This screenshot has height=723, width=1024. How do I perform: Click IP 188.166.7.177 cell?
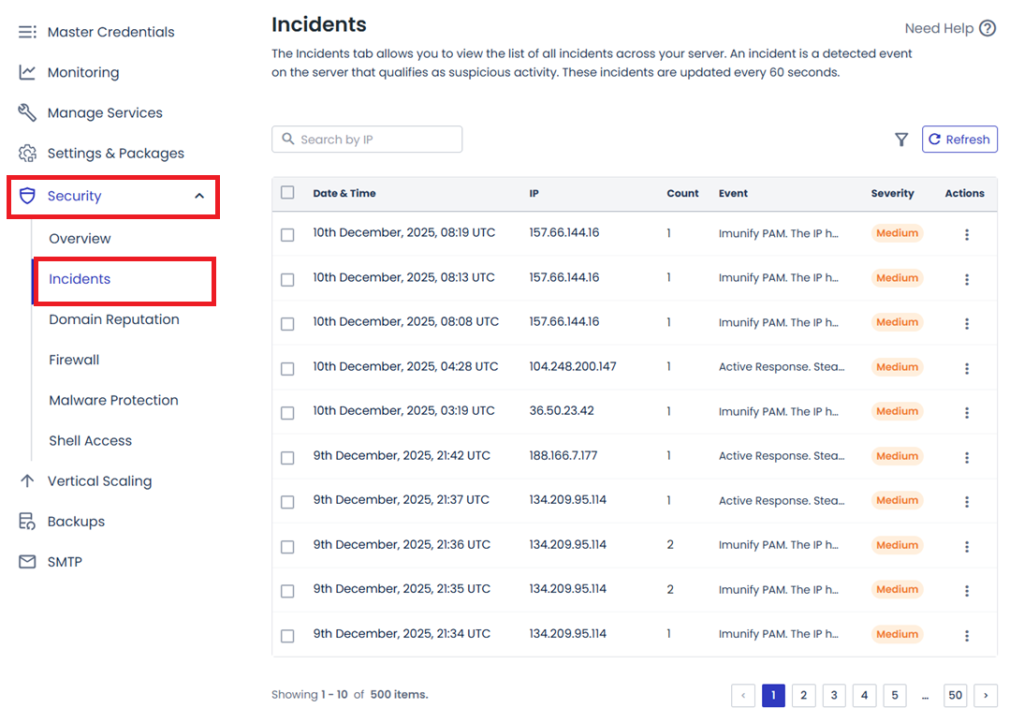point(563,455)
